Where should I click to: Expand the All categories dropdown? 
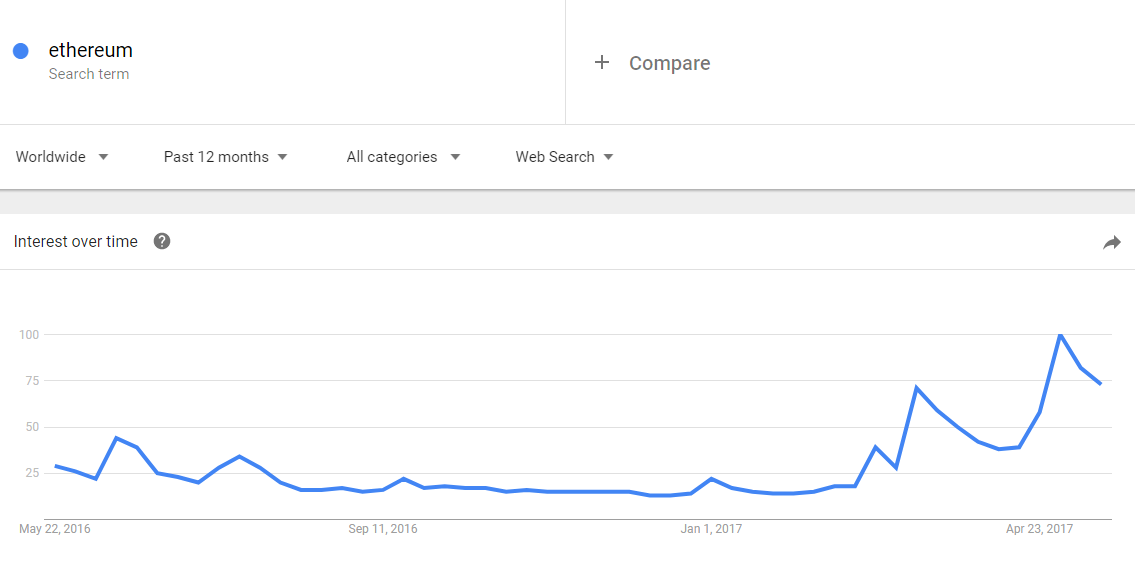coord(403,157)
